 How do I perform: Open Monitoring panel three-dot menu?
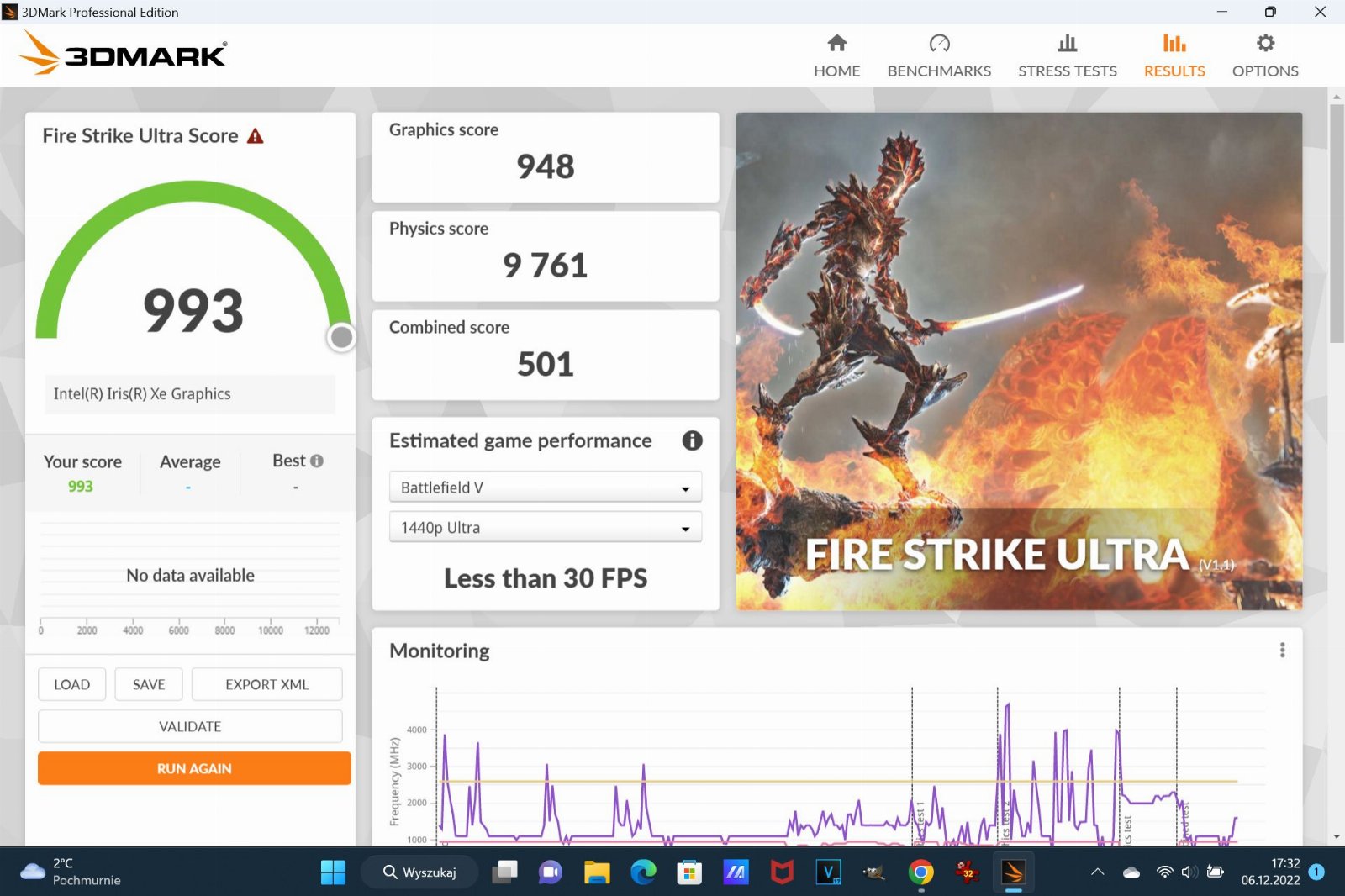tap(1282, 651)
